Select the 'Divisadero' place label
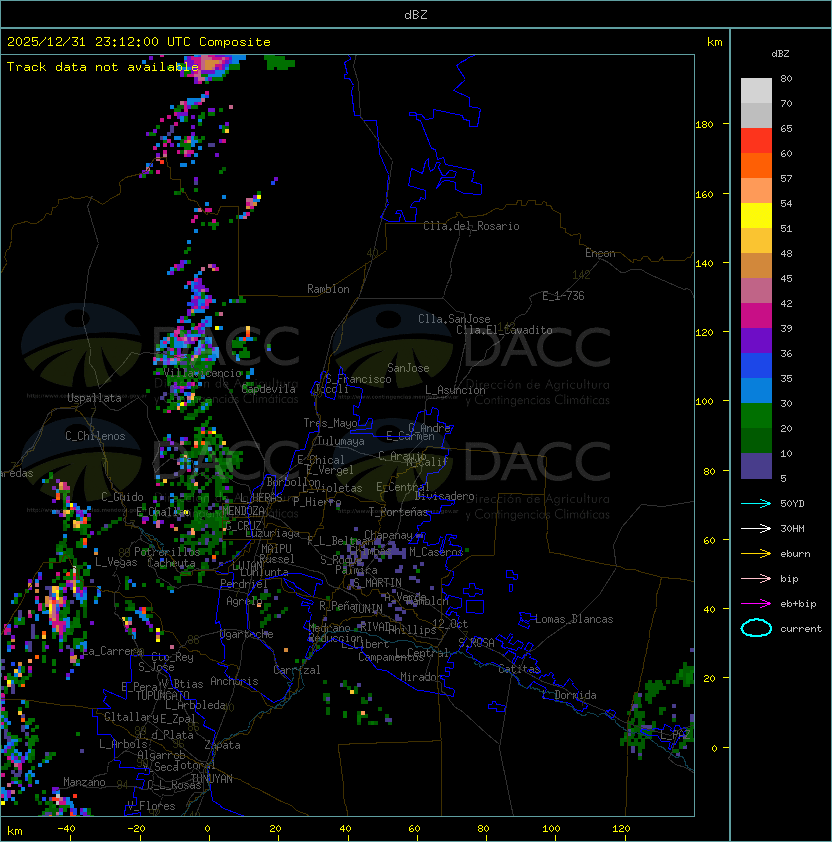 pos(444,496)
